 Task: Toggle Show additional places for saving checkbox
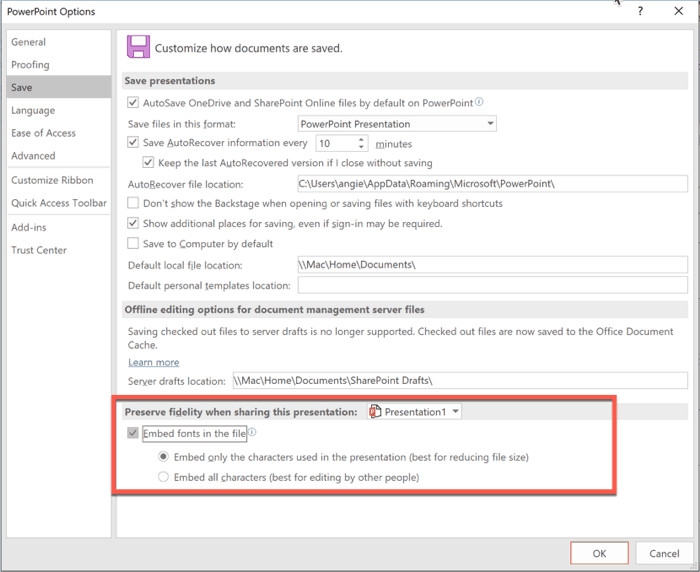[133, 223]
